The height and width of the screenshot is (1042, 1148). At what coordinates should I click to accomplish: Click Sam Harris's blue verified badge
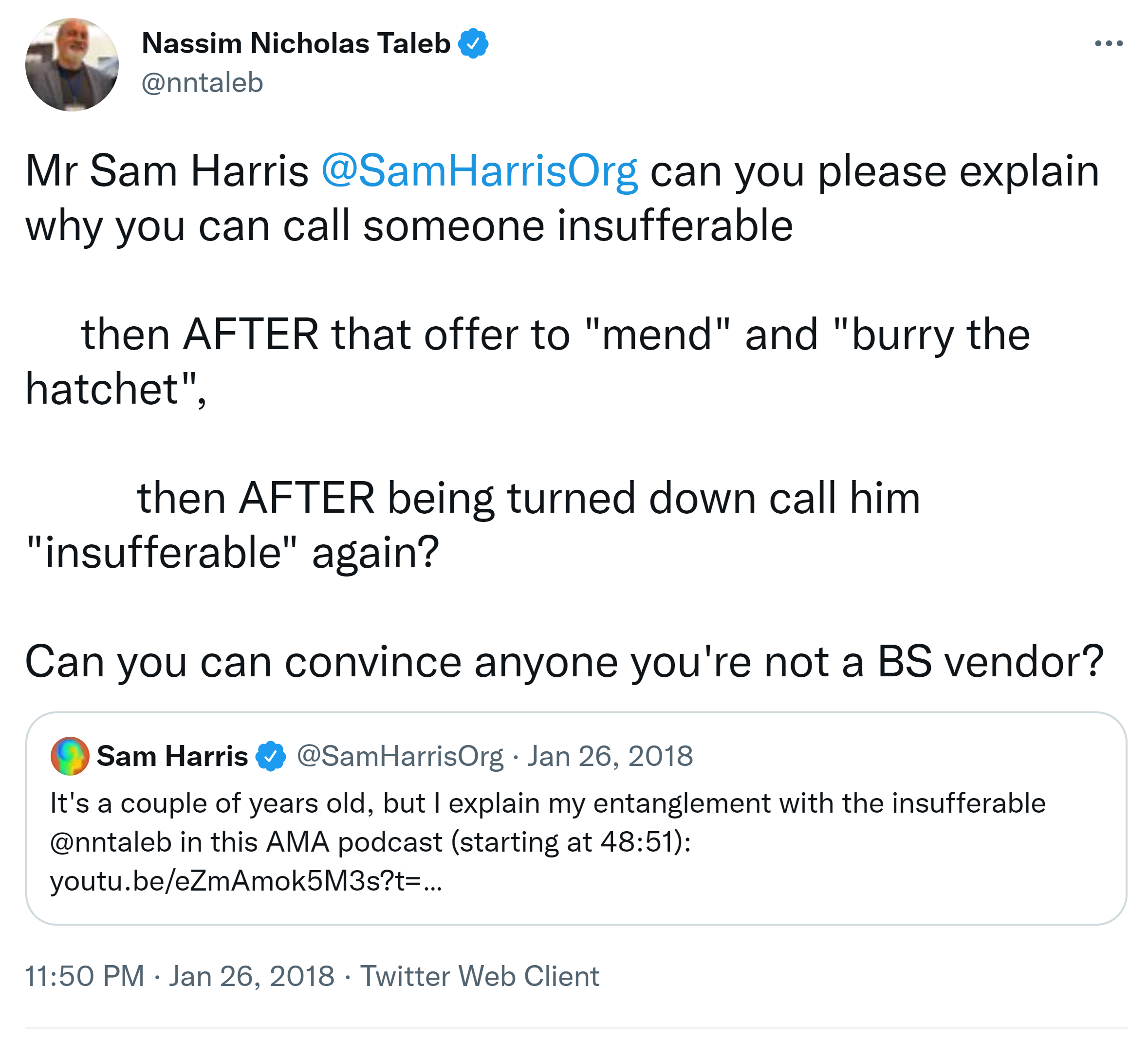pos(271,756)
